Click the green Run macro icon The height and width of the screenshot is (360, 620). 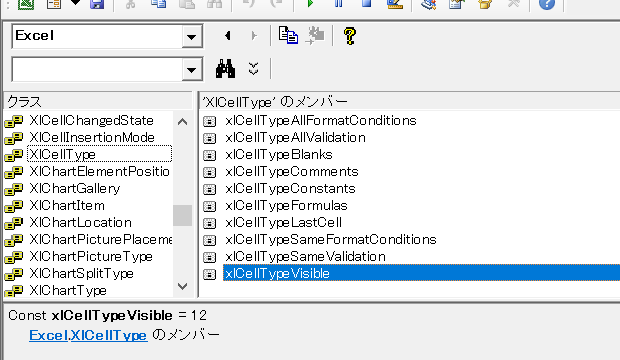[310, 4]
